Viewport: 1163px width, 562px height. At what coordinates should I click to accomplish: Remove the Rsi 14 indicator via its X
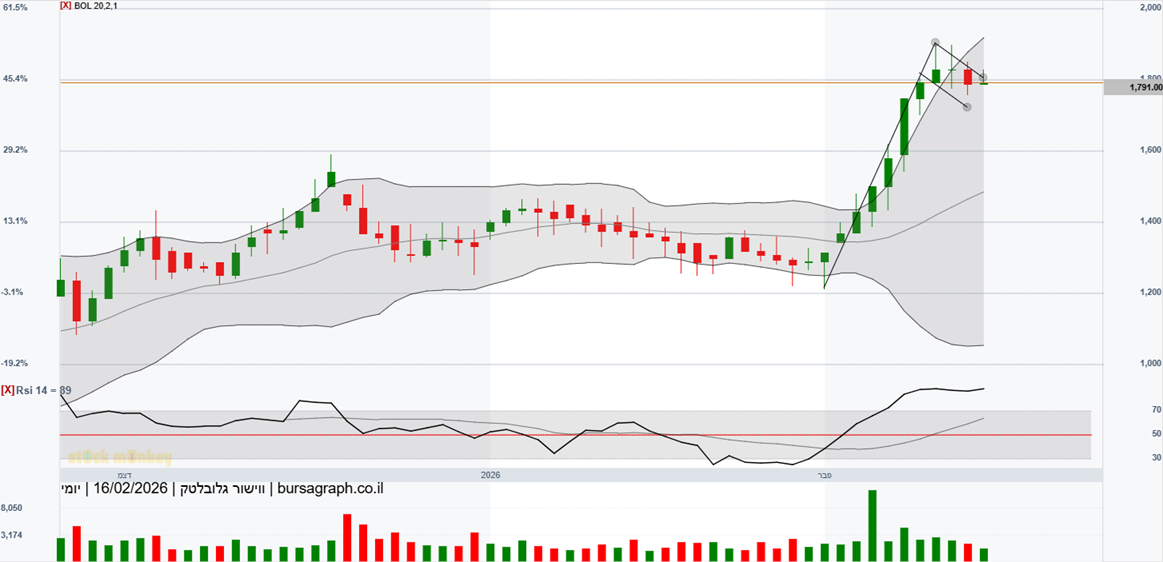[8, 389]
